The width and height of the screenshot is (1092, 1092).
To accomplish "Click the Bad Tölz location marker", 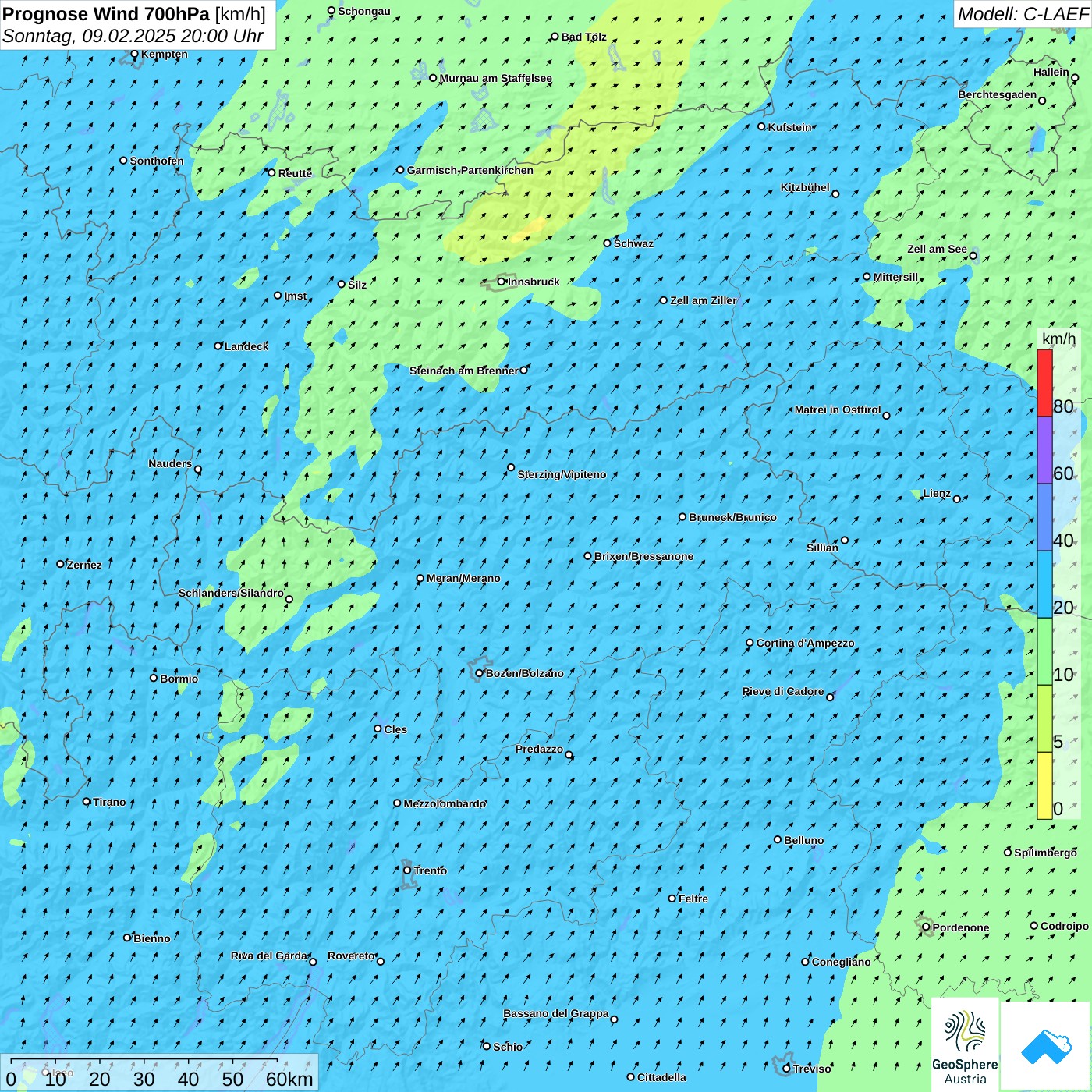I will click(555, 37).
